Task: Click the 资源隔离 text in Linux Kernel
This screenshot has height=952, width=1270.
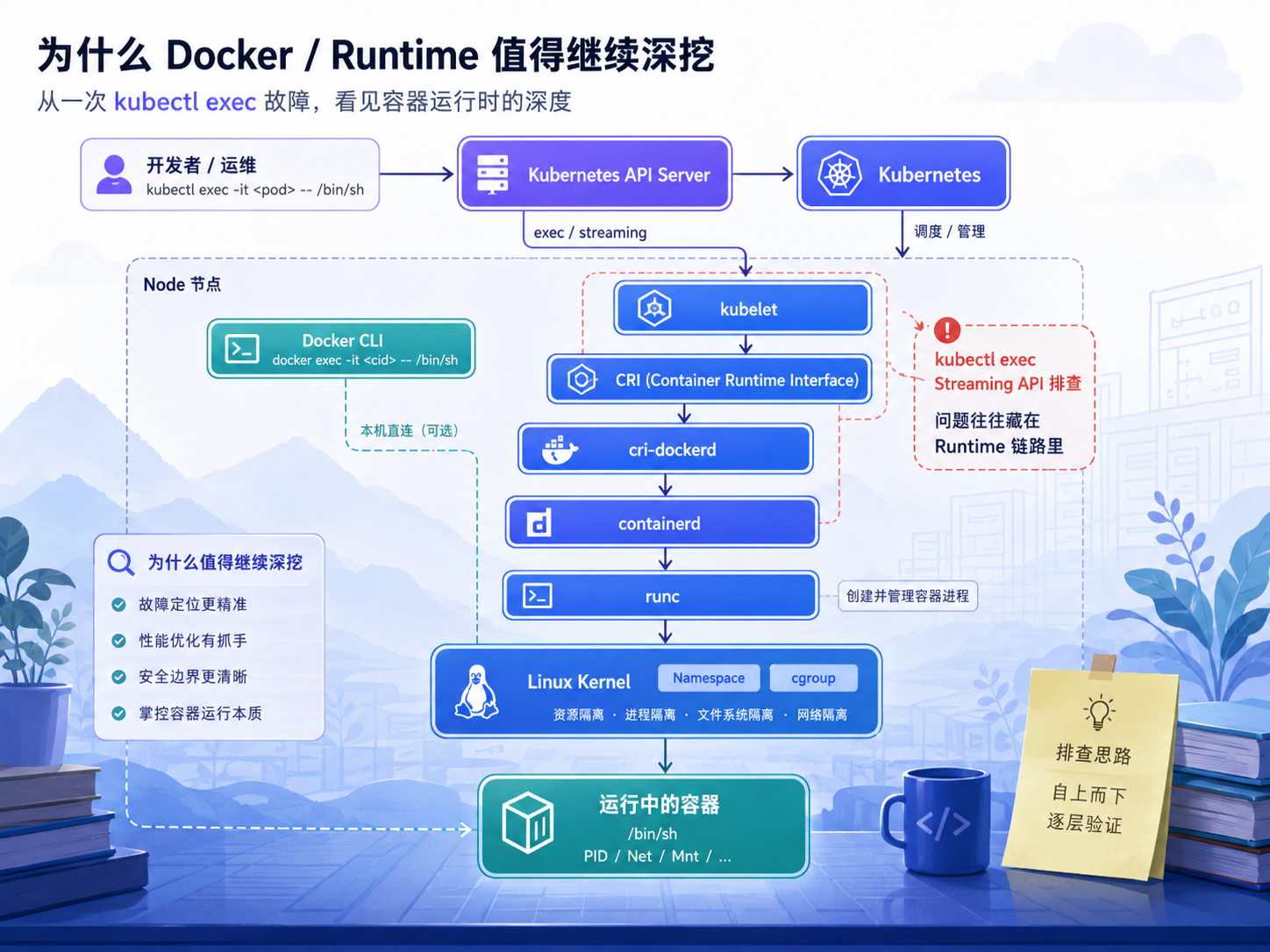Action: point(579,715)
